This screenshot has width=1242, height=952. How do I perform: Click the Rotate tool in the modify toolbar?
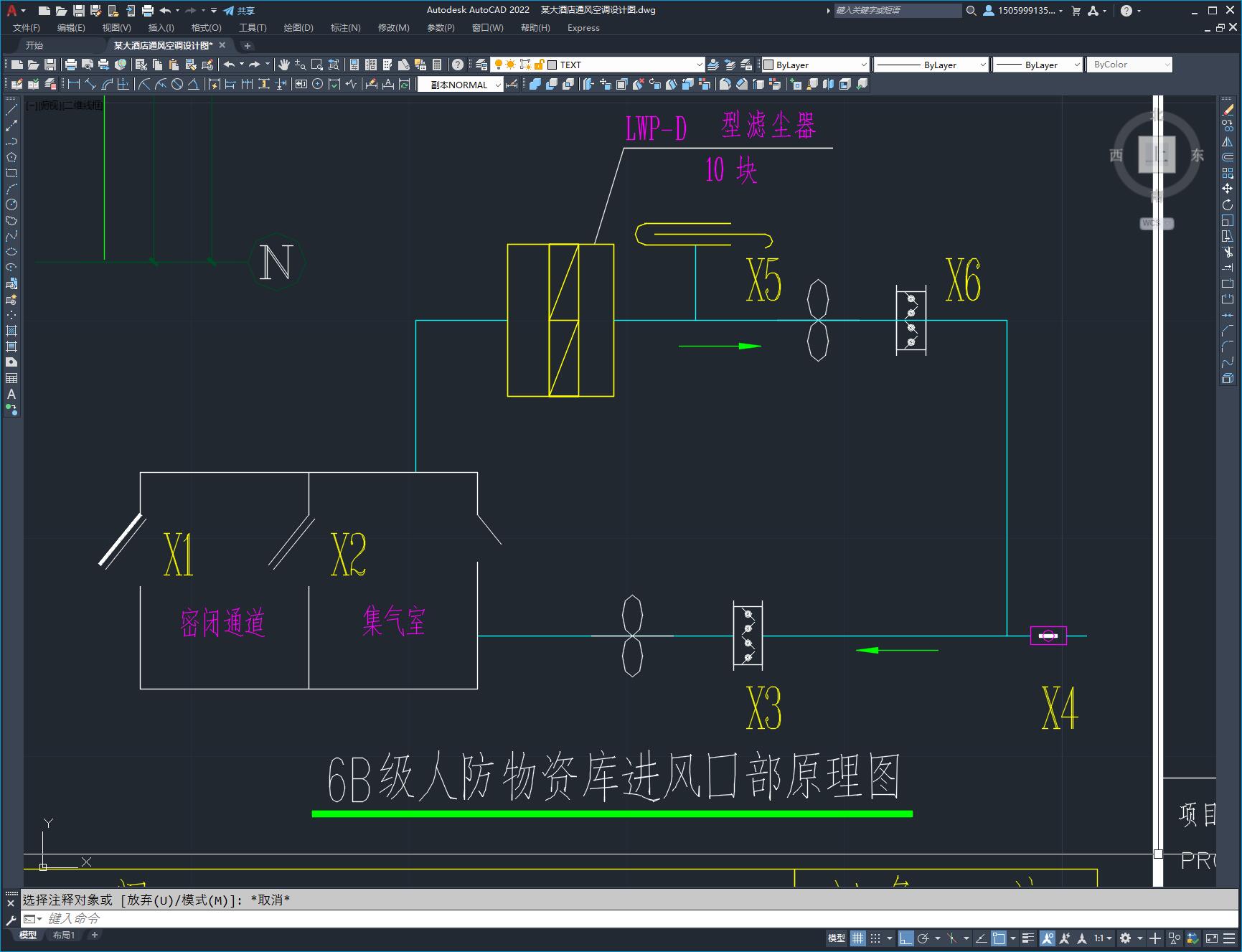point(1228,204)
